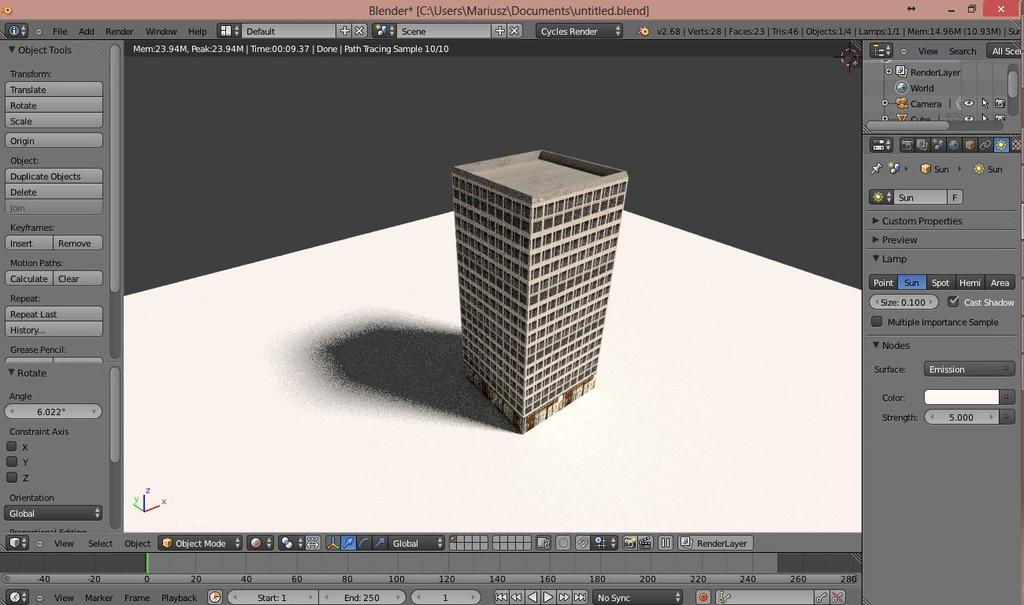Switch lamp type to Spot
This screenshot has height=605, width=1024.
click(x=940, y=282)
